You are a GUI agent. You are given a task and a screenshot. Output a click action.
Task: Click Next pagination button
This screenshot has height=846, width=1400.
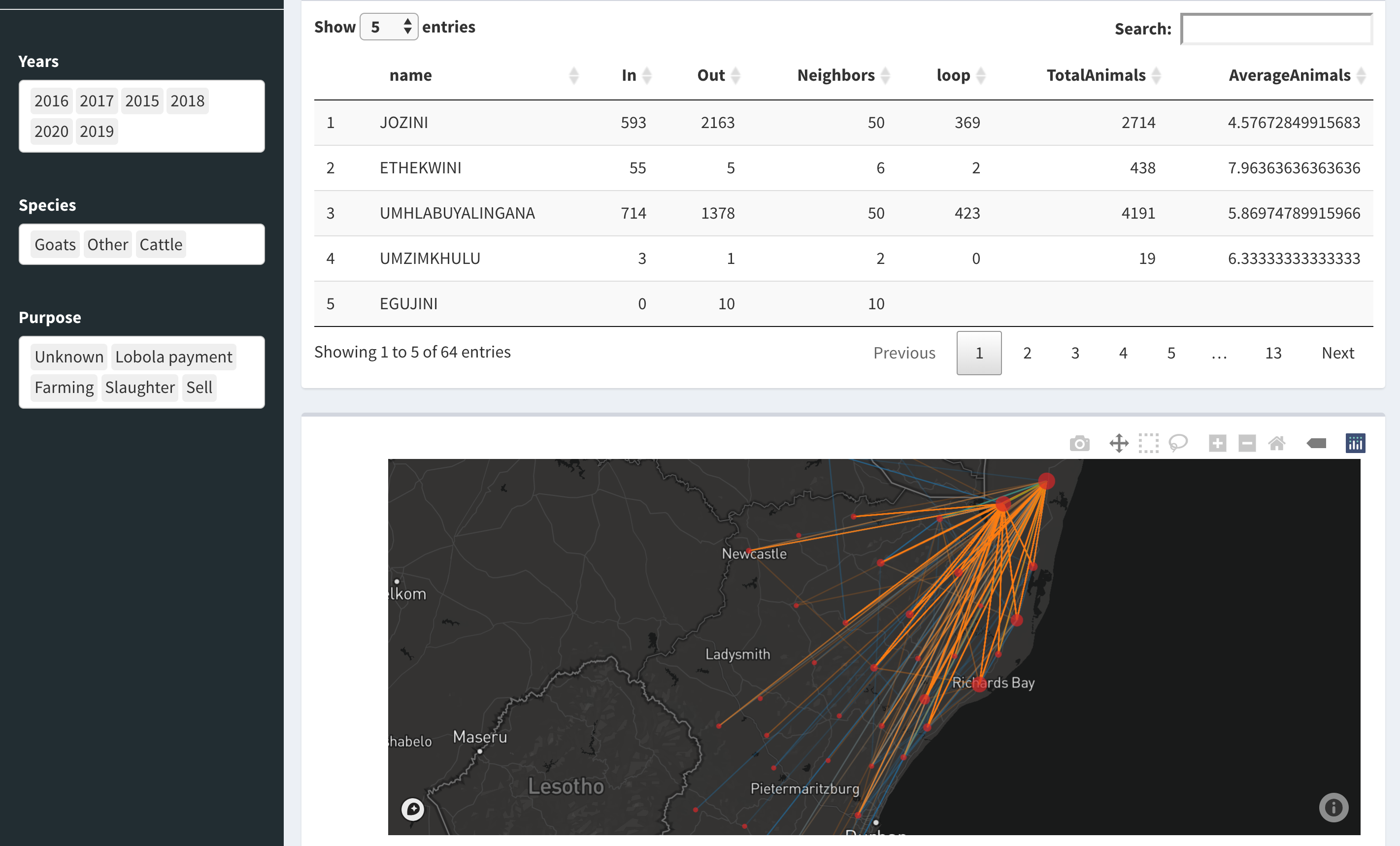[x=1337, y=353]
